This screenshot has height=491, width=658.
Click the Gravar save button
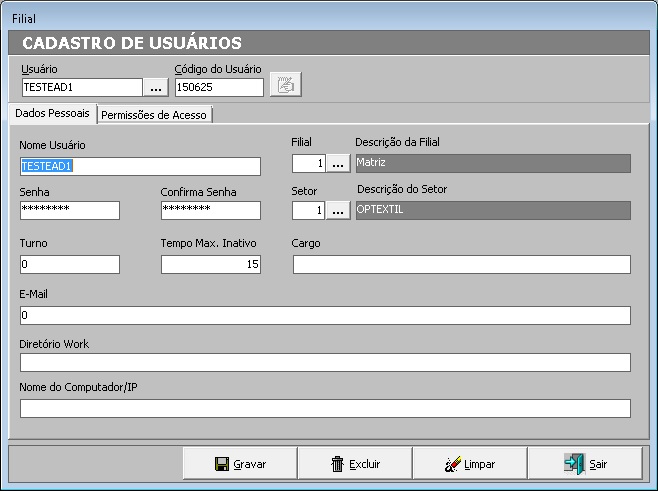(x=240, y=464)
